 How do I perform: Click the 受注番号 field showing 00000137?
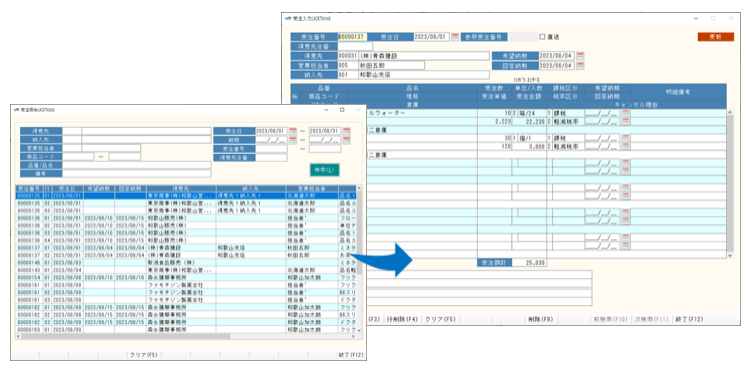(353, 37)
